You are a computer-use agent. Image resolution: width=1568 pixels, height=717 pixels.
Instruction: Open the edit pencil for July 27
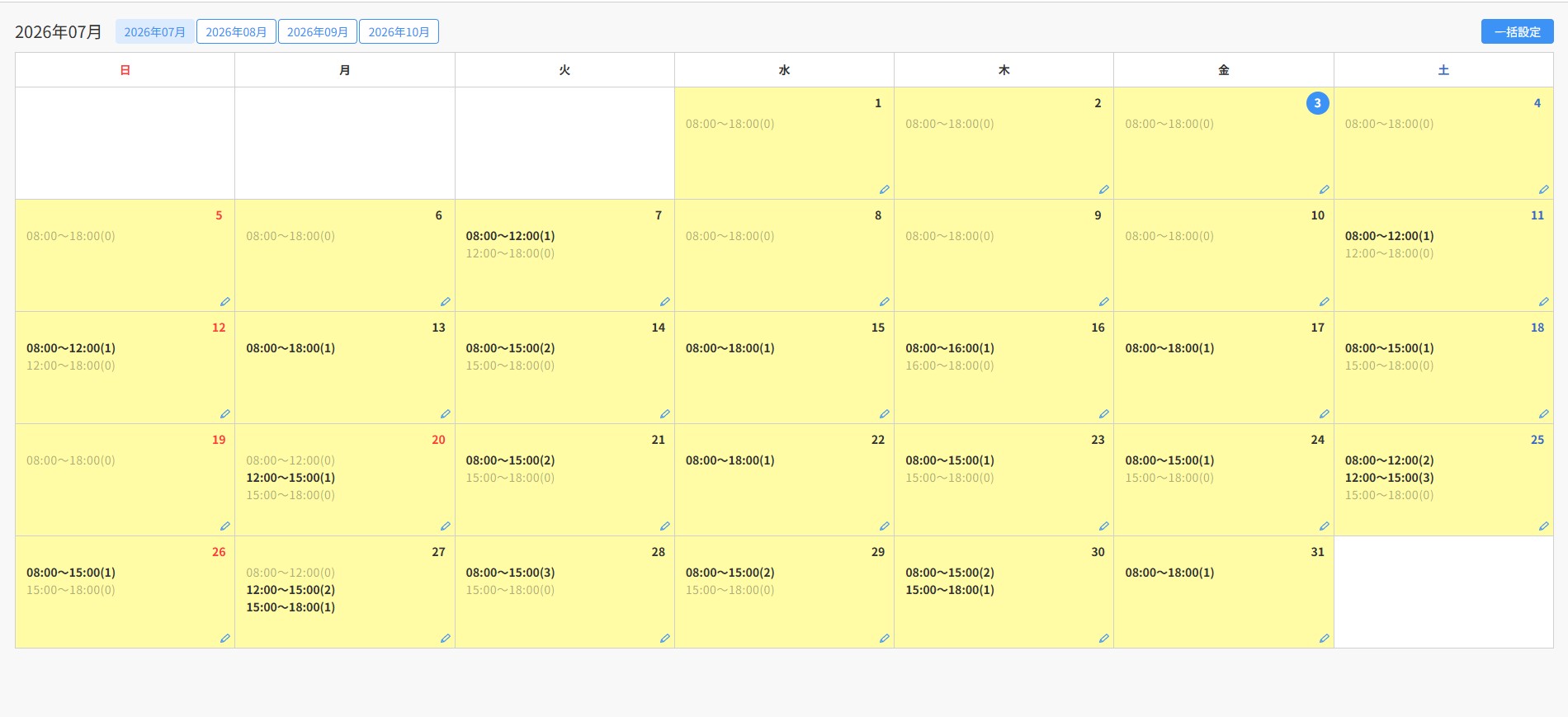pyautogui.click(x=445, y=639)
